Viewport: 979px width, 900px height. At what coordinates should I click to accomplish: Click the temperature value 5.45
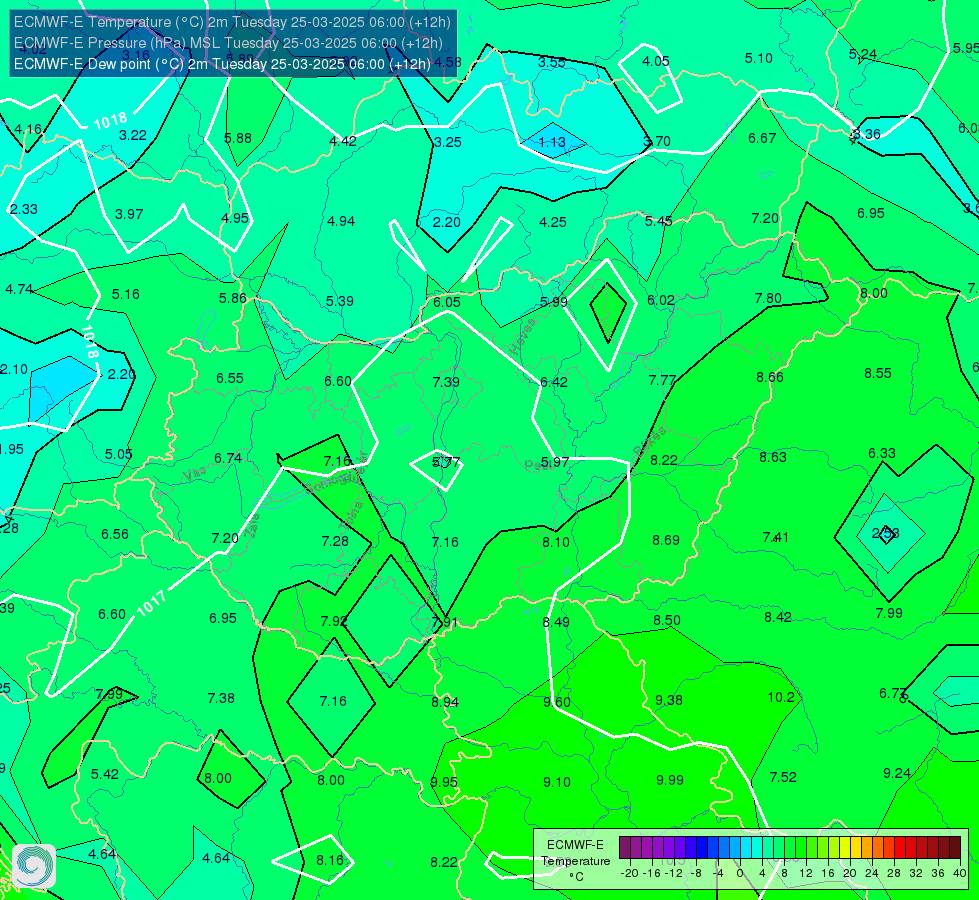coord(659,221)
